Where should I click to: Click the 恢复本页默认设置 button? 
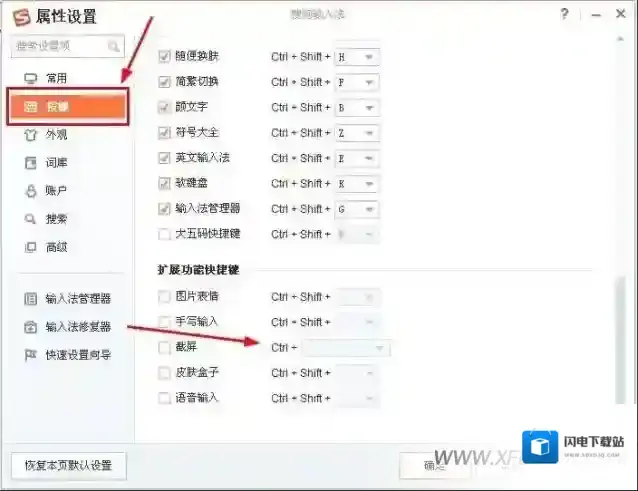(x=68, y=465)
